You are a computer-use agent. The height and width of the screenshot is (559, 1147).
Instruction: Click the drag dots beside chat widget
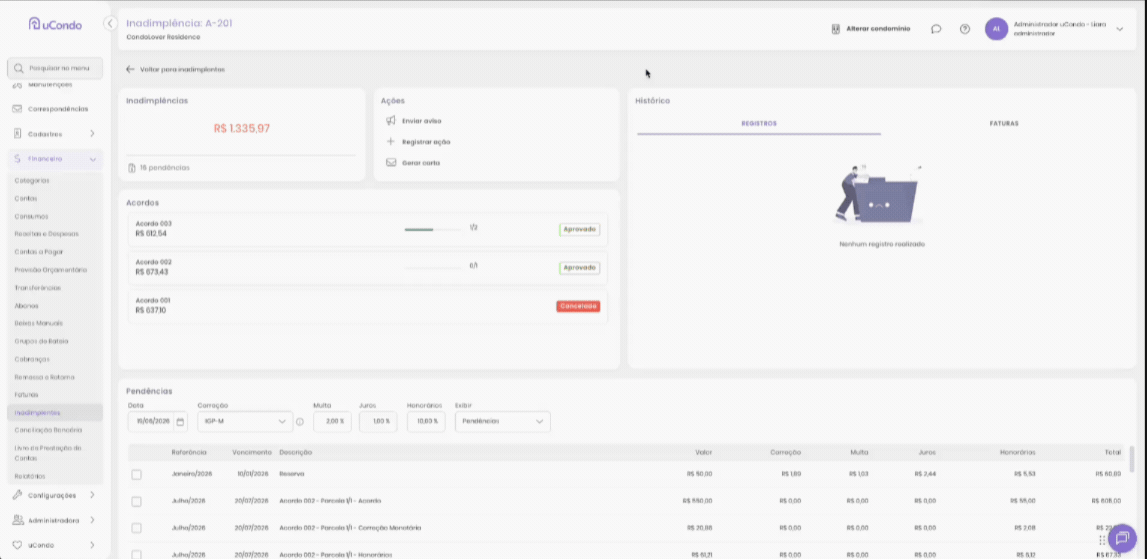tap(1102, 540)
